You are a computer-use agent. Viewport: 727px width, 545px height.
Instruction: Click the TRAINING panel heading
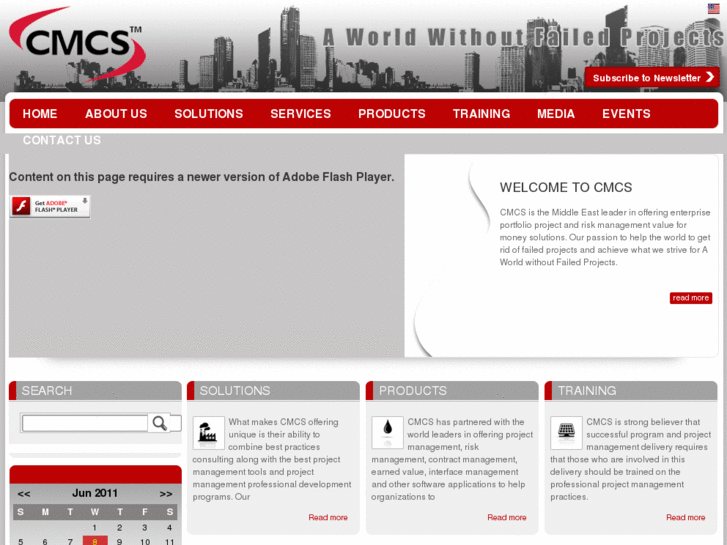(x=587, y=391)
